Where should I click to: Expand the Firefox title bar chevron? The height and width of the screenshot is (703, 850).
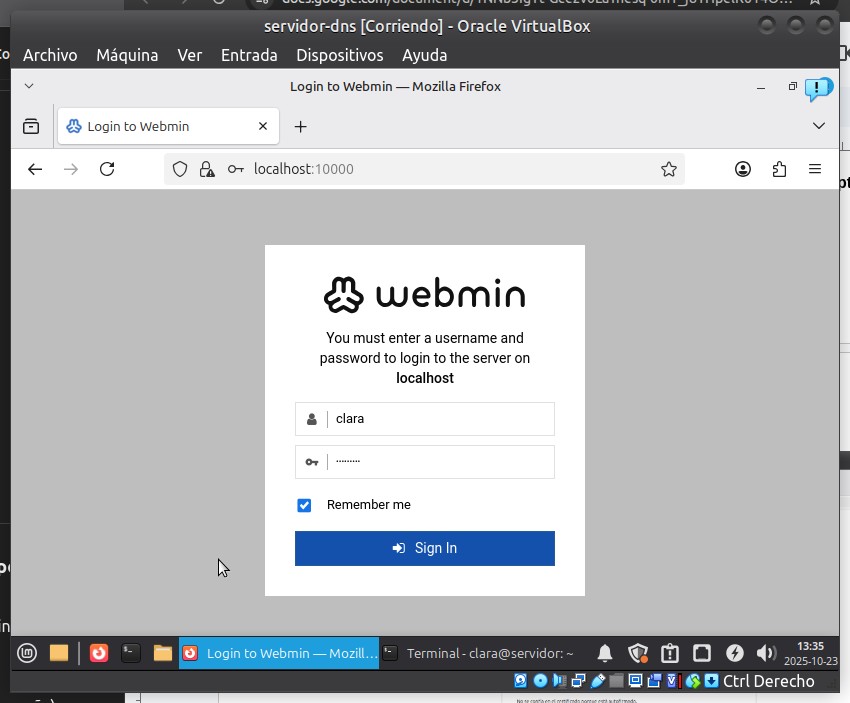tap(29, 87)
